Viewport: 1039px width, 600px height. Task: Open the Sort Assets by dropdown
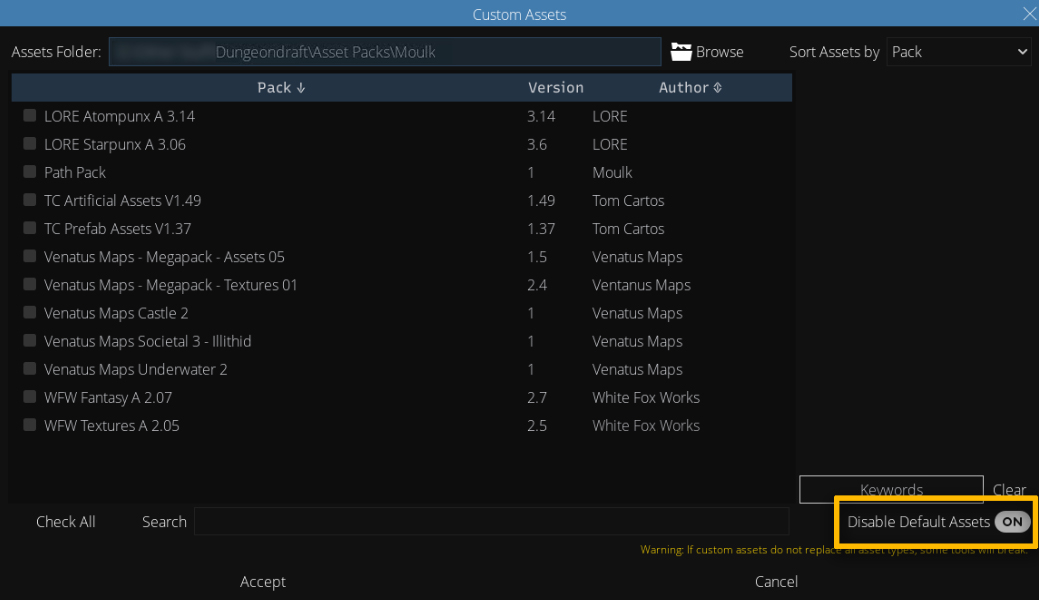coord(958,52)
